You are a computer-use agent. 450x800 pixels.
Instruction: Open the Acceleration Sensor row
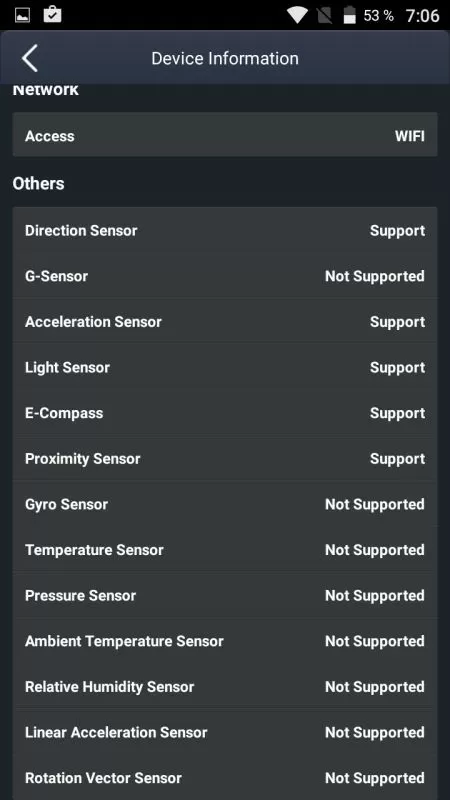pos(225,322)
